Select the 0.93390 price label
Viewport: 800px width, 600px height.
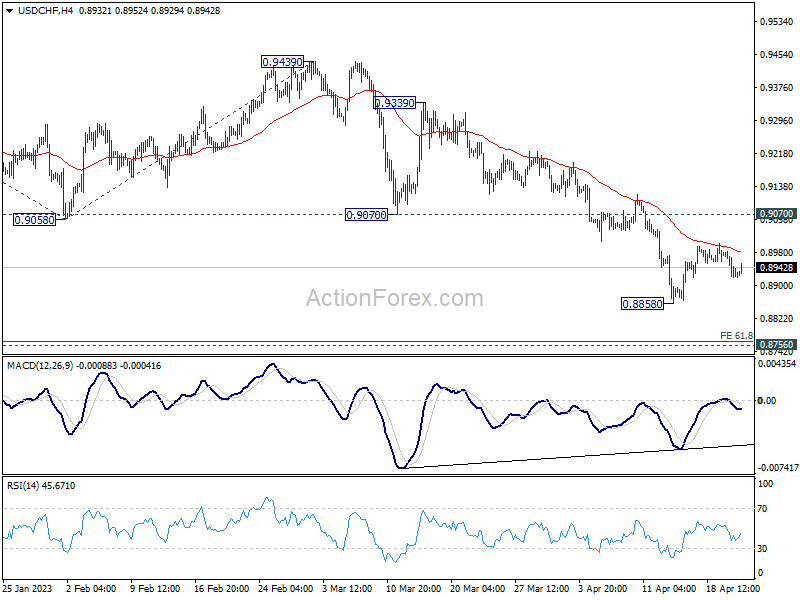(x=394, y=103)
